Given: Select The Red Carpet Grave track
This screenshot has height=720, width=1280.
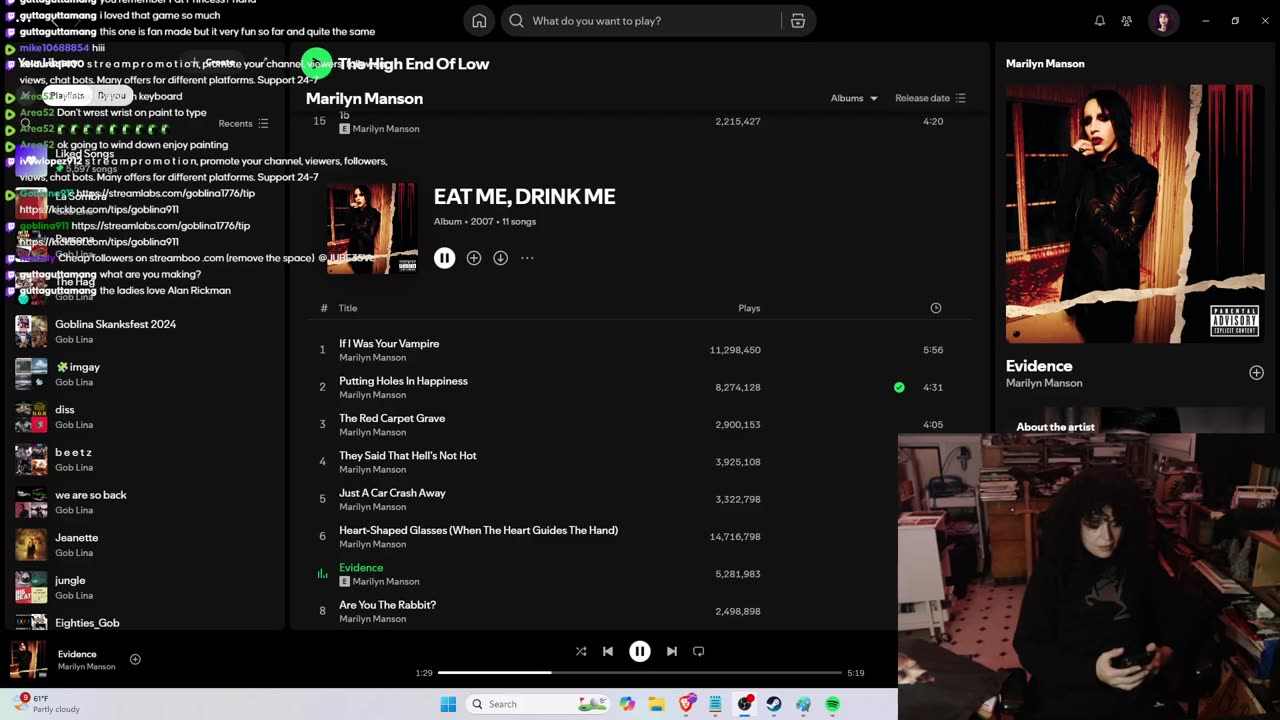Looking at the screenshot, I should click(x=392, y=418).
